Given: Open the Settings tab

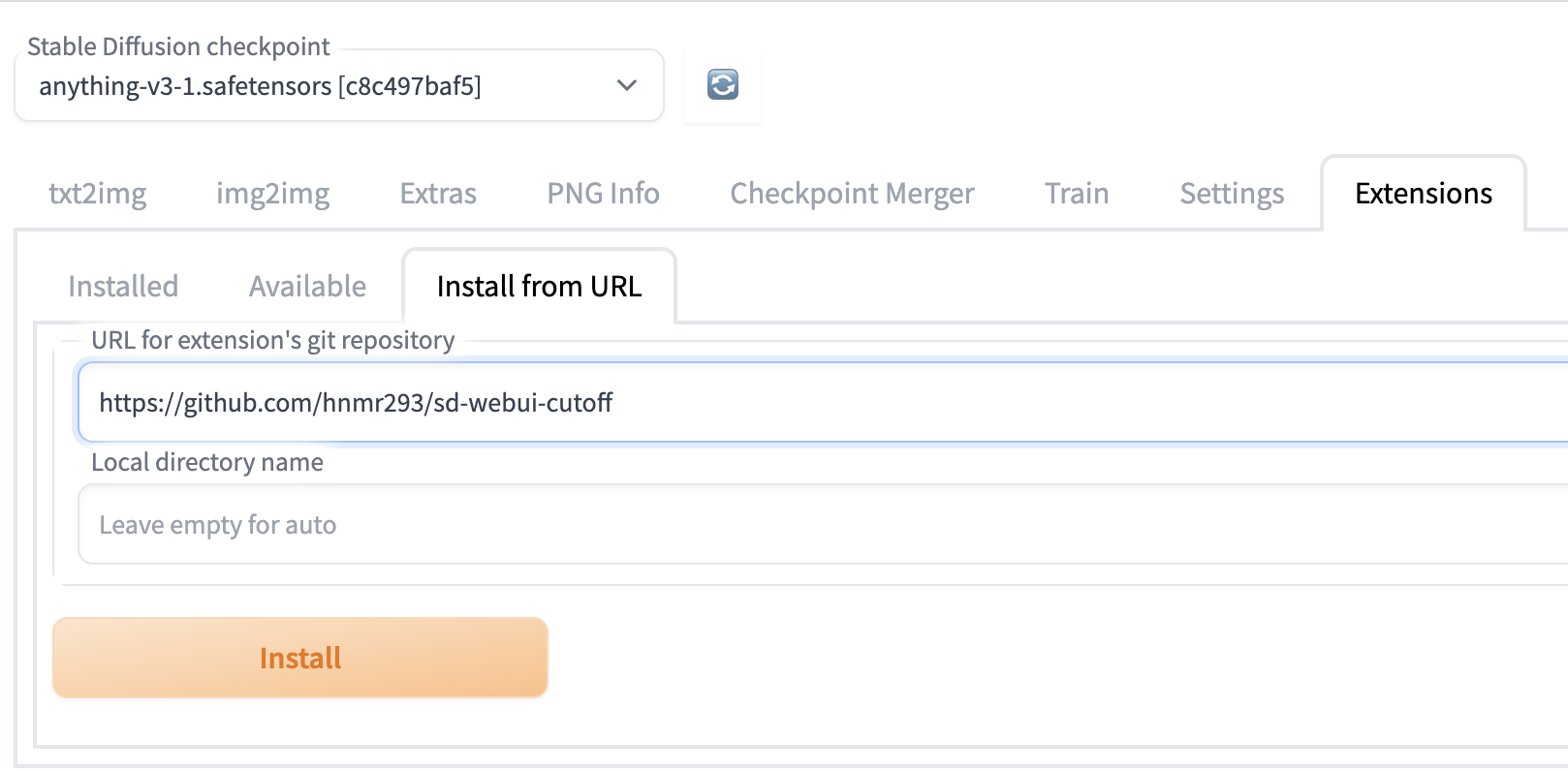Looking at the screenshot, I should (1232, 194).
